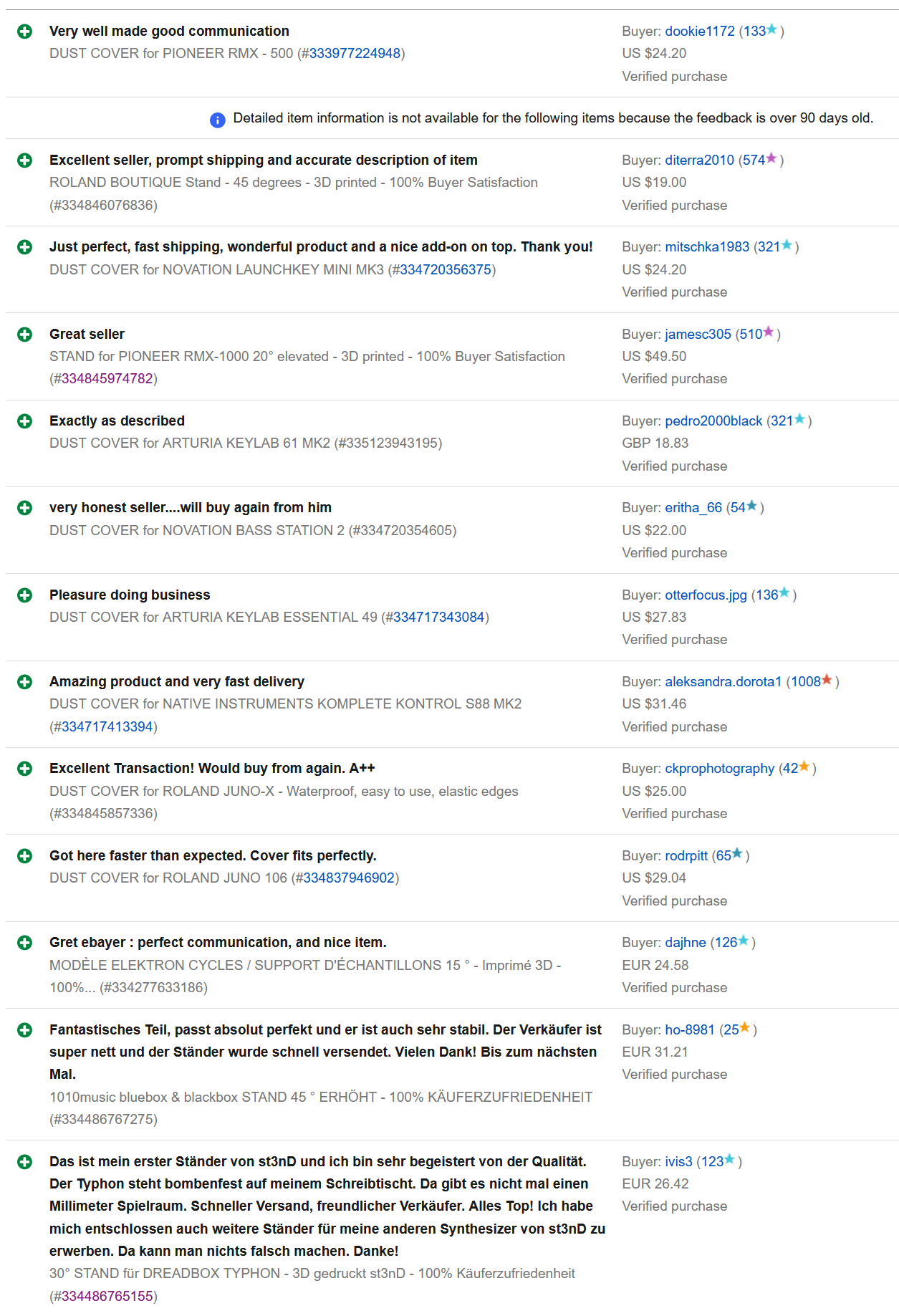This screenshot has height=1316, width=899.
Task: Open buyer ho-8981's profile
Action: [690, 1030]
